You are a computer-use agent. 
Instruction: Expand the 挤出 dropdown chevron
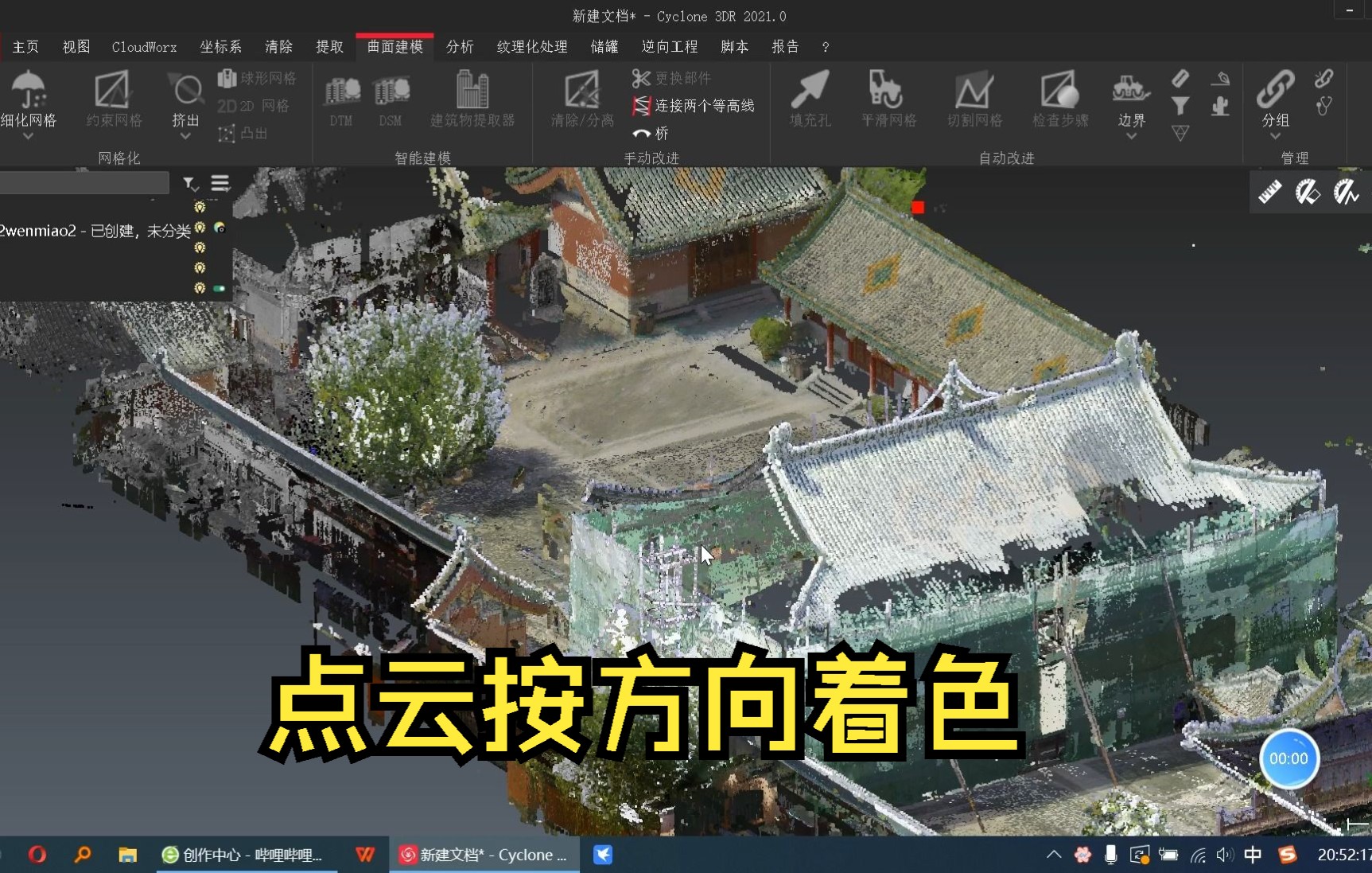point(185,137)
